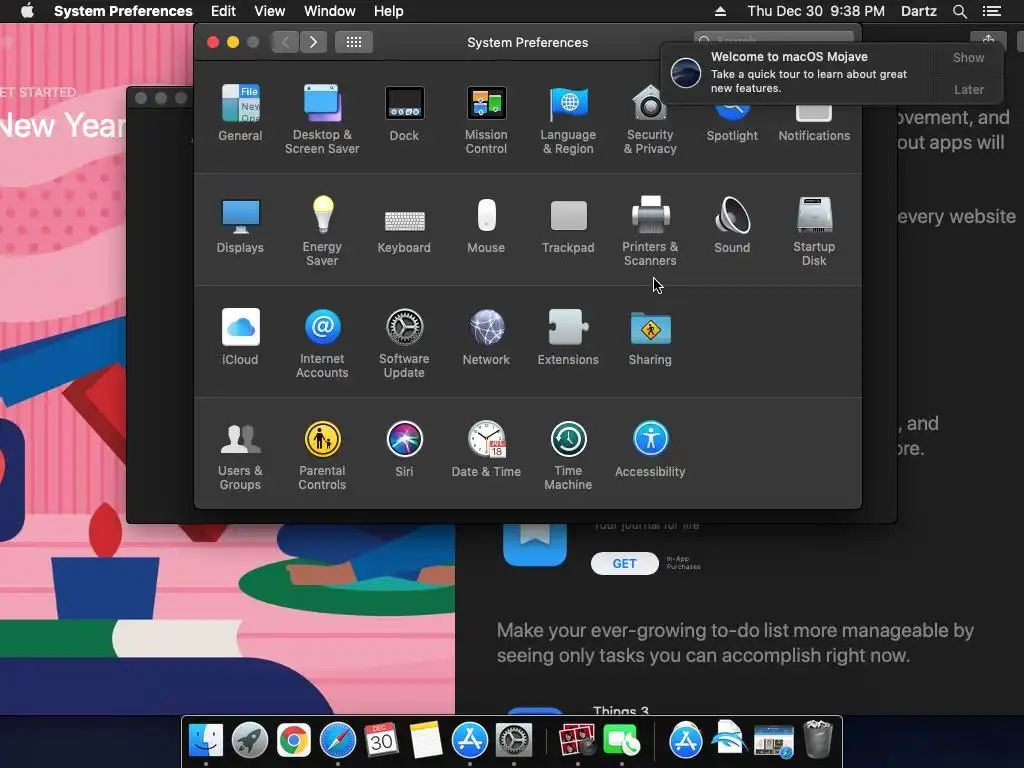The image size is (1024, 768).
Task: Open the General preferences pane
Action: point(240,113)
